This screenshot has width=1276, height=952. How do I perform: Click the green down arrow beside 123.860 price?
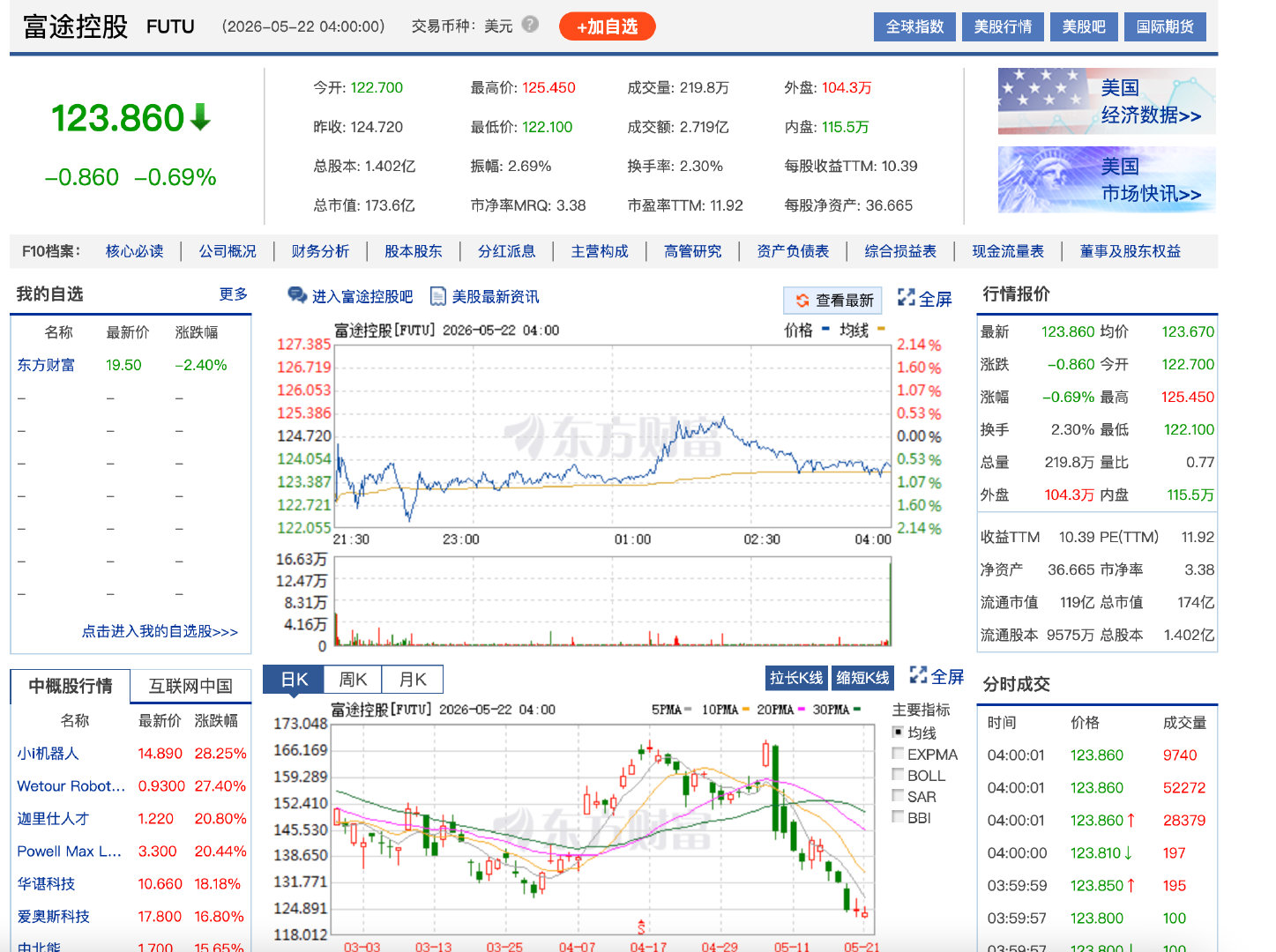tap(201, 116)
